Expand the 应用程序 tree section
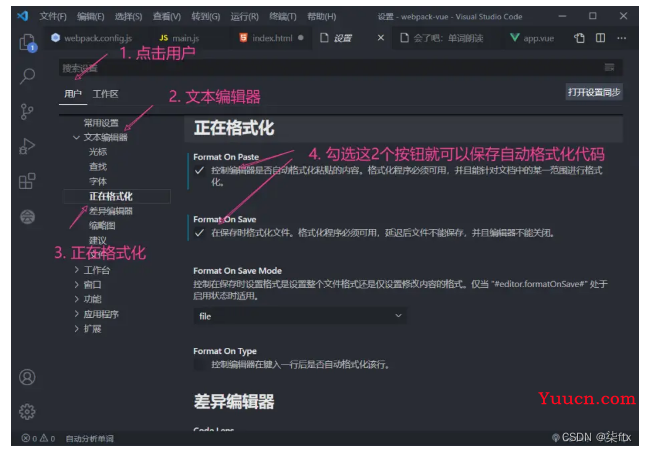 pyautogui.click(x=76, y=314)
